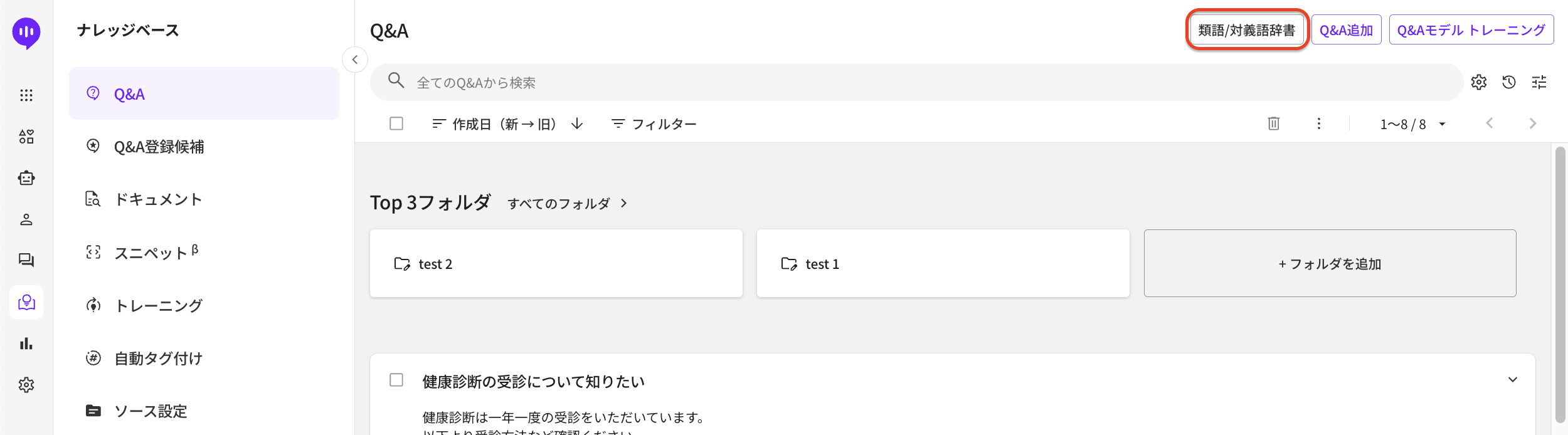
Task: Select ドキュメント in sidebar menu
Action: coord(158,199)
